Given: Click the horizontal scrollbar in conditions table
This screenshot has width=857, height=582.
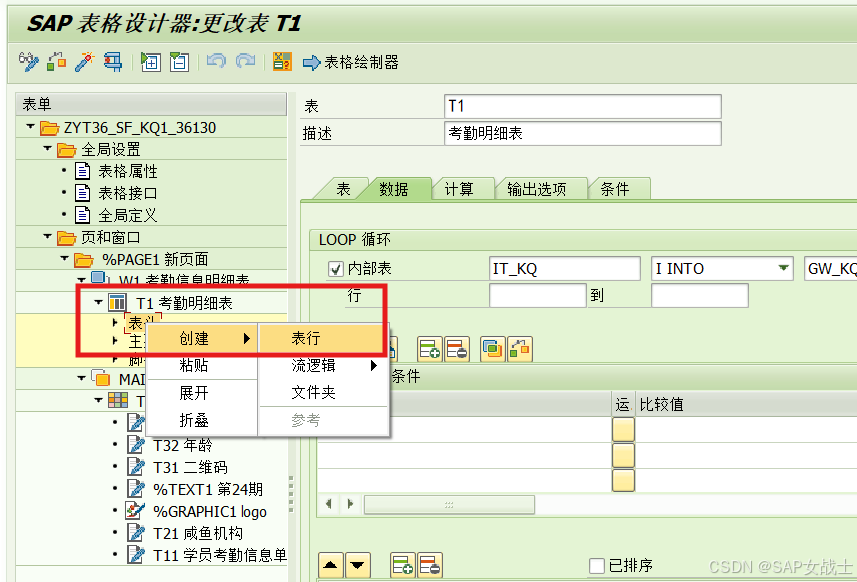Looking at the screenshot, I should 449,504.
